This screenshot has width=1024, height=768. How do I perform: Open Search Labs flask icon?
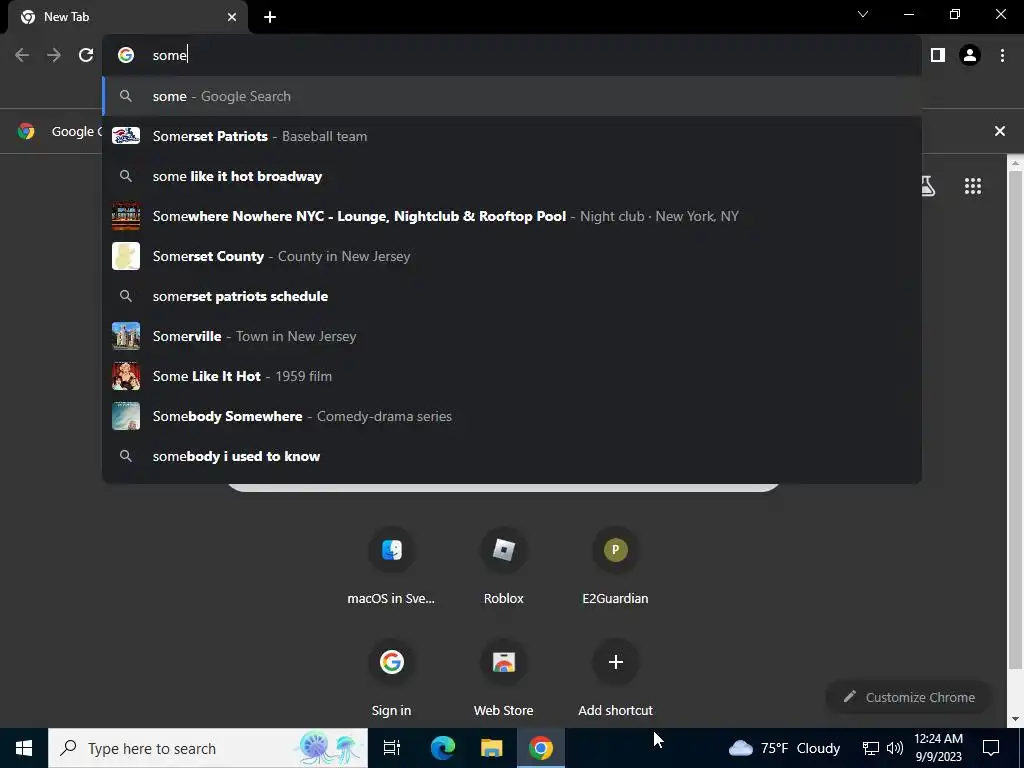(x=929, y=186)
